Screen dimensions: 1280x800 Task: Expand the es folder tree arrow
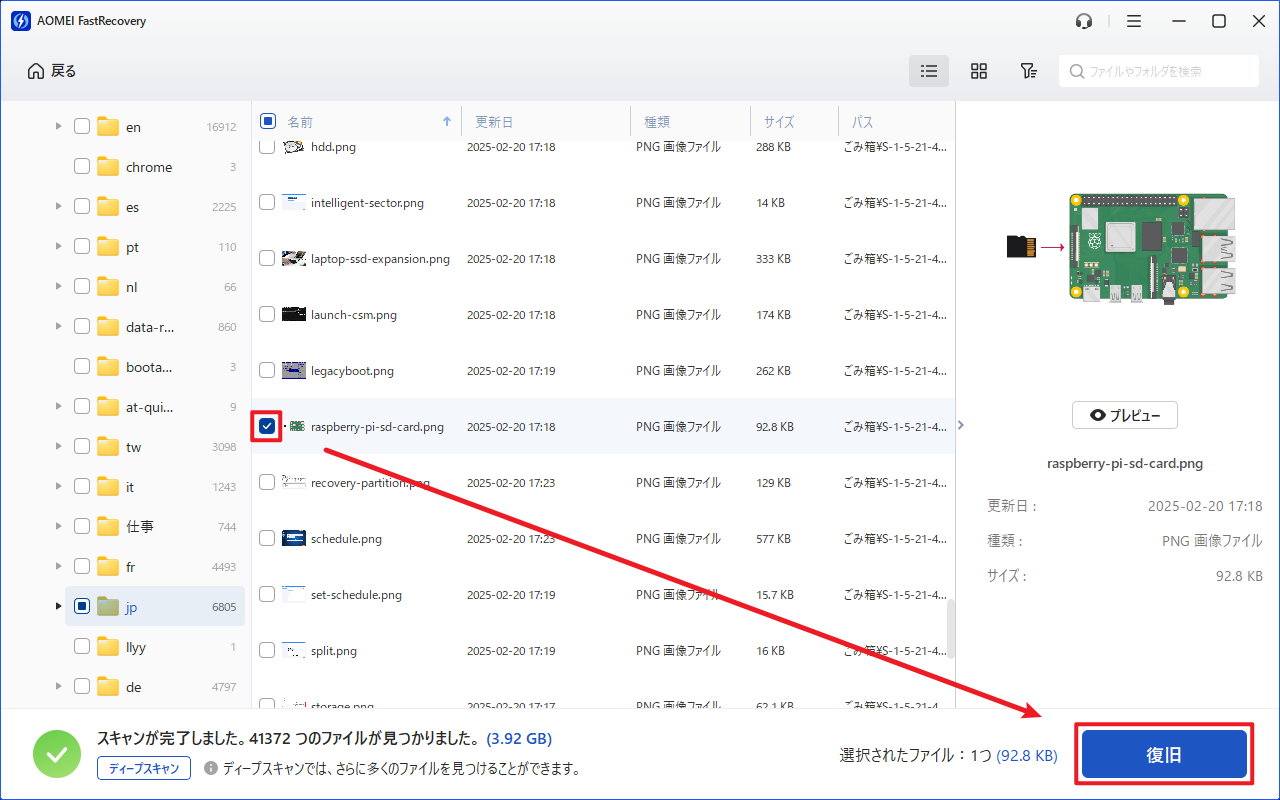[x=59, y=207]
